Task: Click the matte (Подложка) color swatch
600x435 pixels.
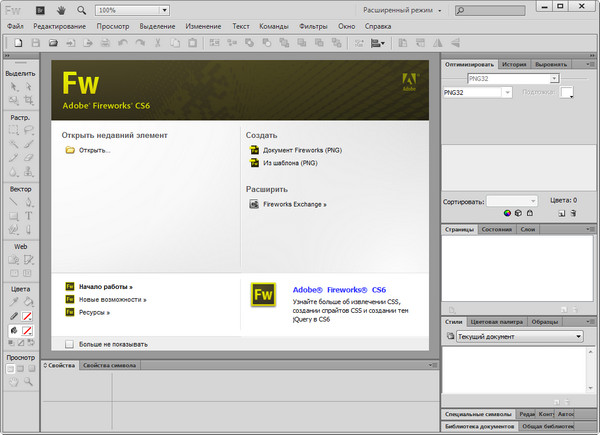Action: point(567,92)
